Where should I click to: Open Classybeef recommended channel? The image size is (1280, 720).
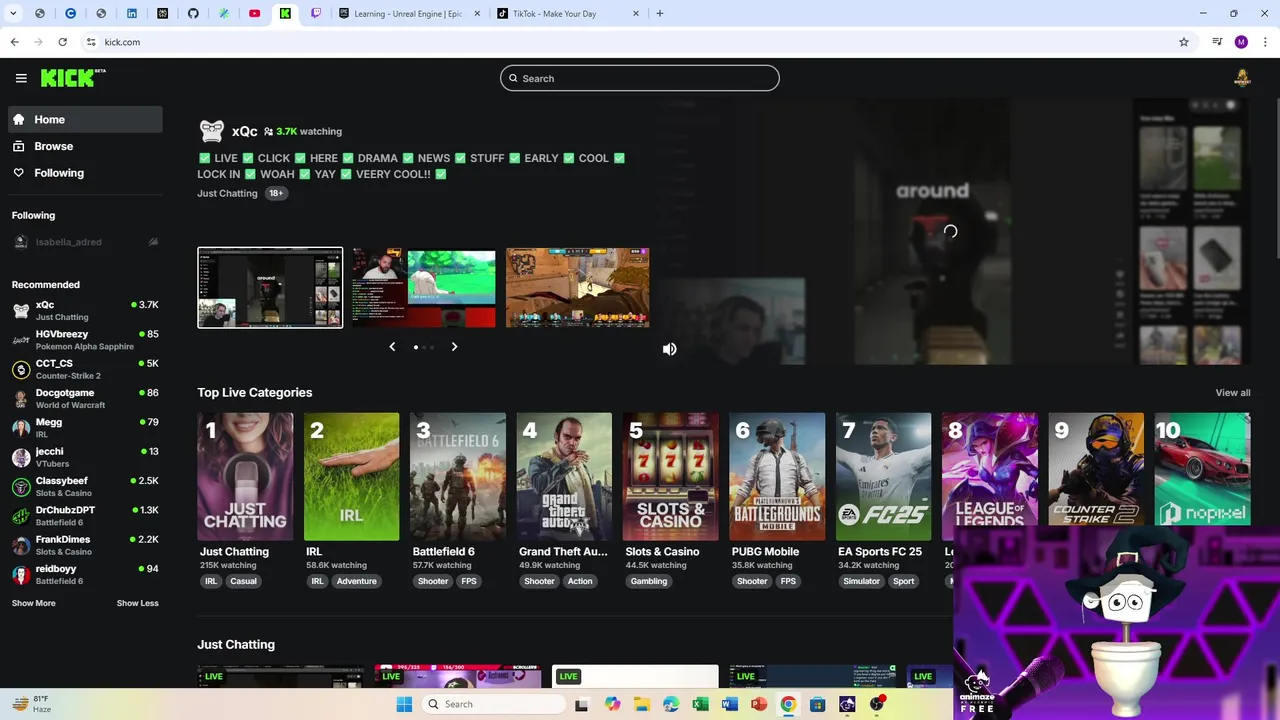coord(85,486)
